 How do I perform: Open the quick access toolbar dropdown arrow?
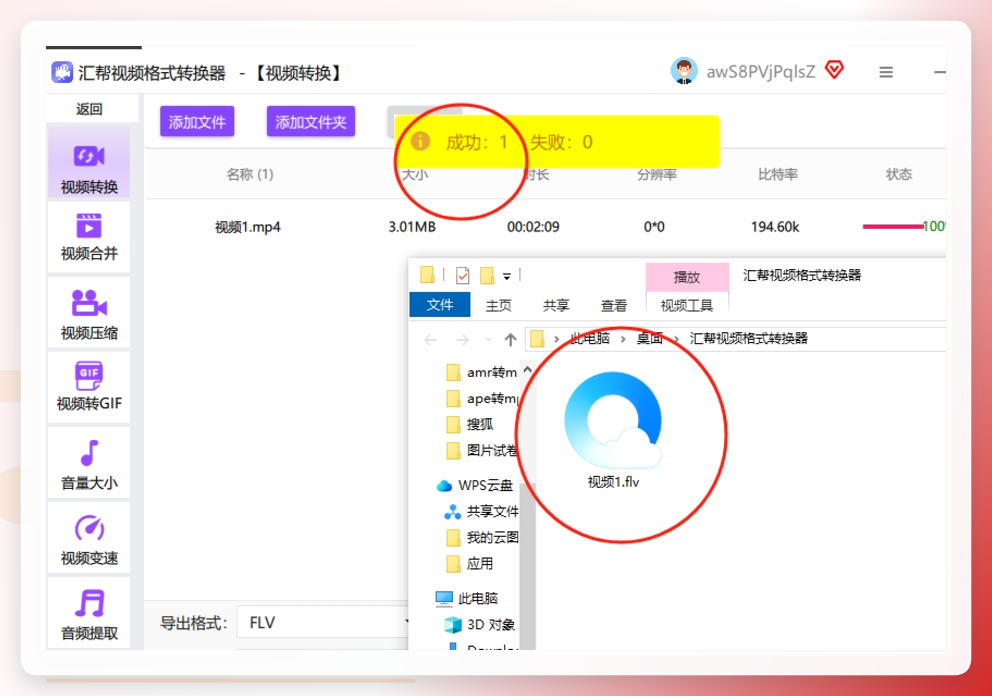click(x=507, y=277)
